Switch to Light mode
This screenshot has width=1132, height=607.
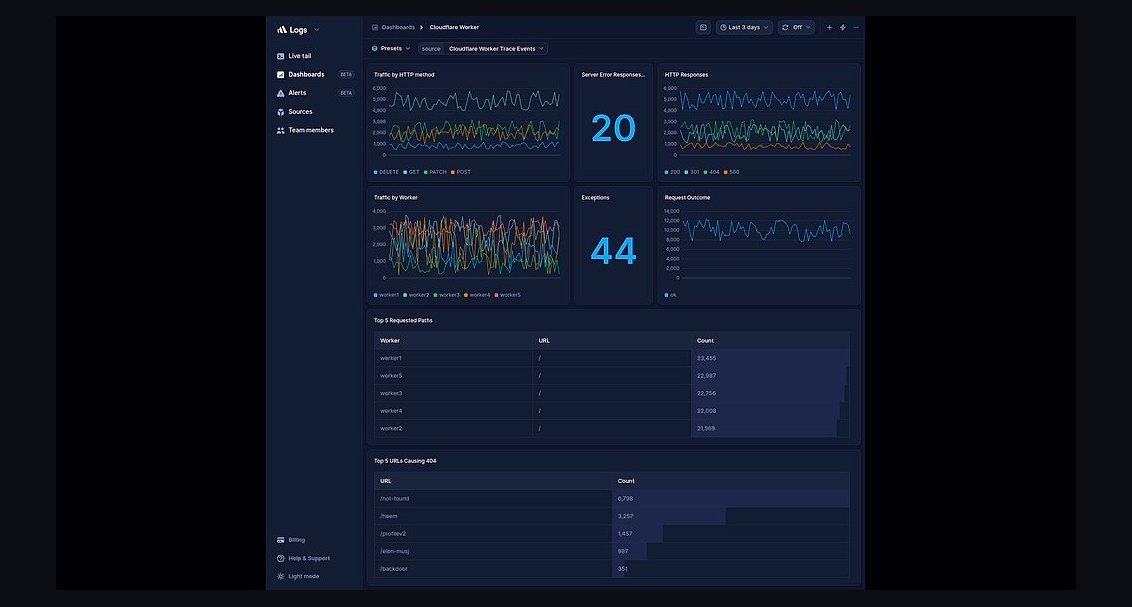[x=304, y=576]
